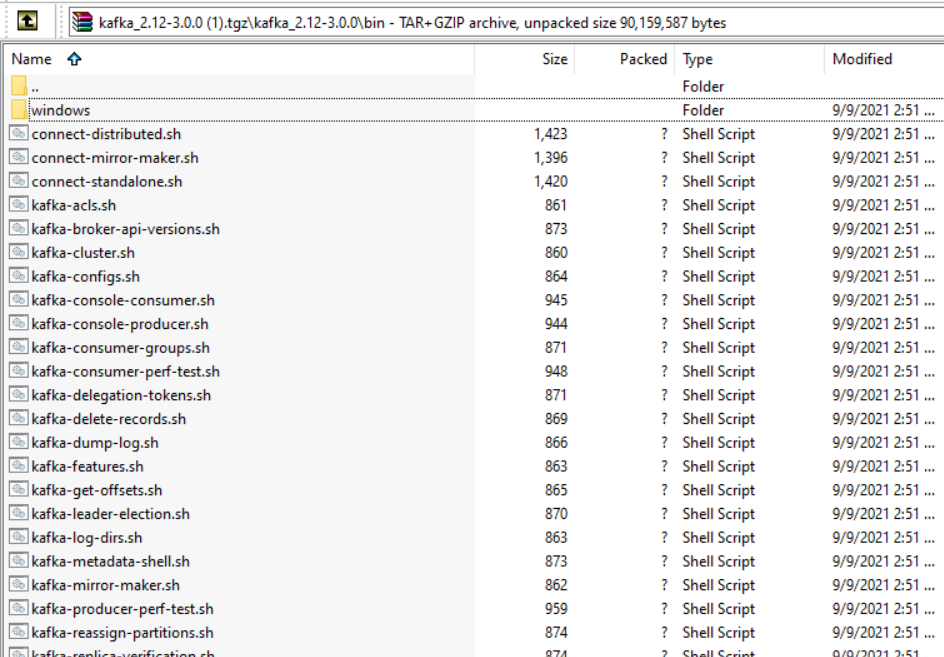The image size is (944, 657).
Task: Click the file name 'kafka-delegation-tokens.sh'
Action: (x=121, y=395)
